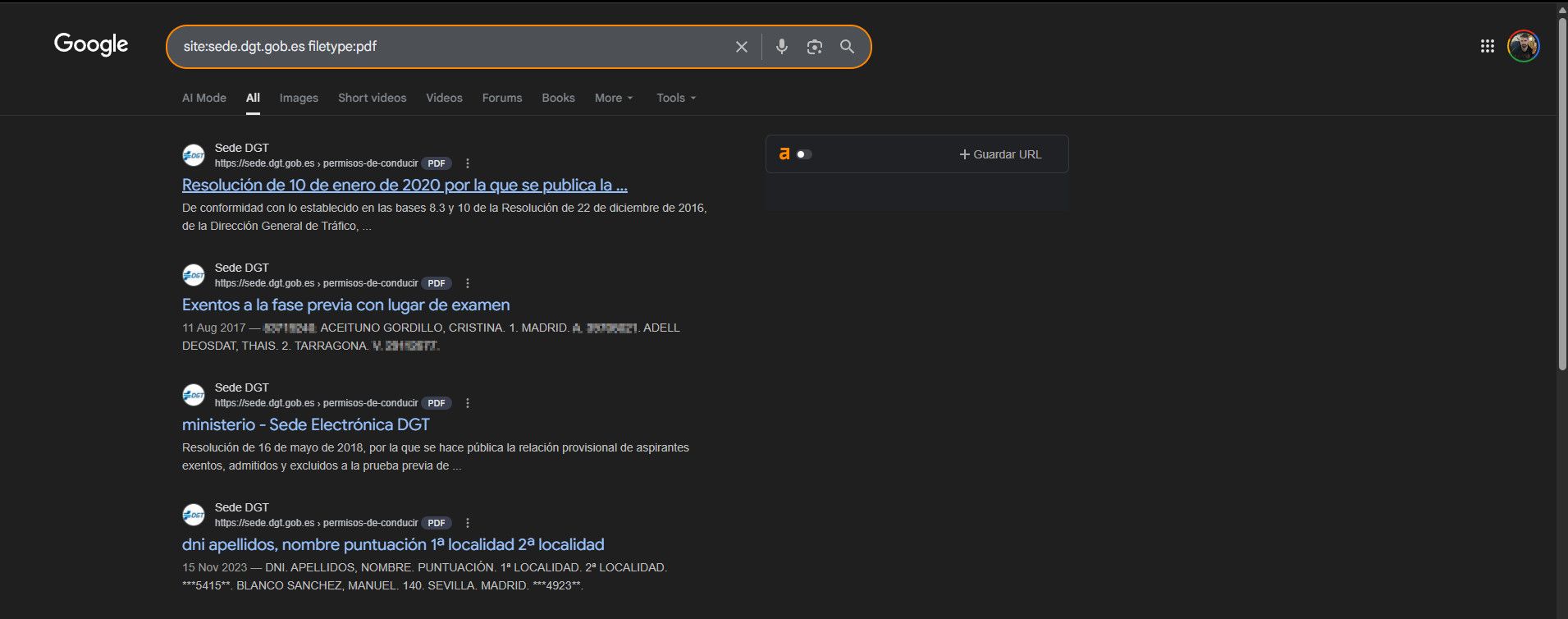The width and height of the screenshot is (1568, 619).
Task: Expand the Tools dropdown
Action: pyautogui.click(x=676, y=98)
